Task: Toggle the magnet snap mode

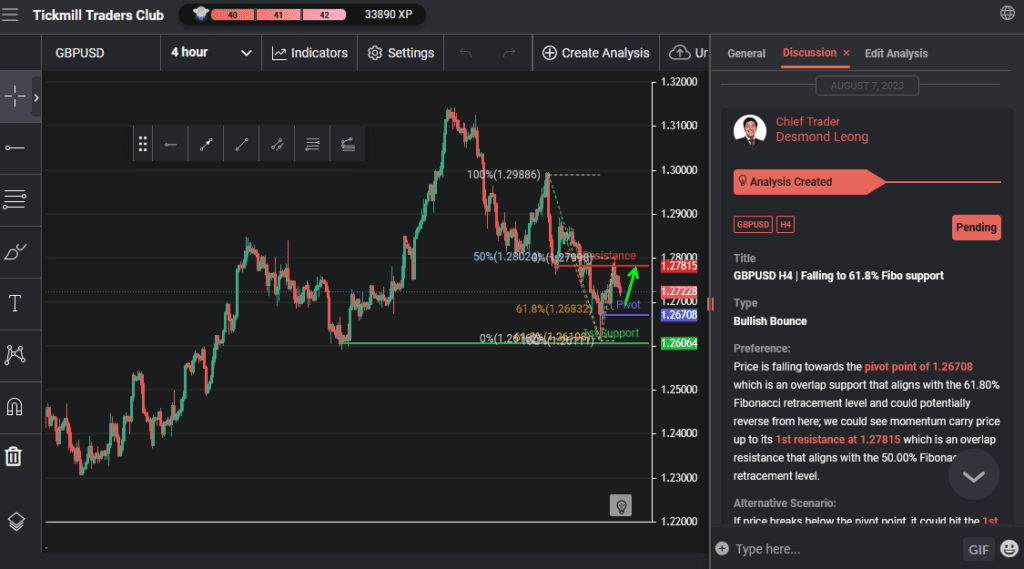Action: (15, 406)
